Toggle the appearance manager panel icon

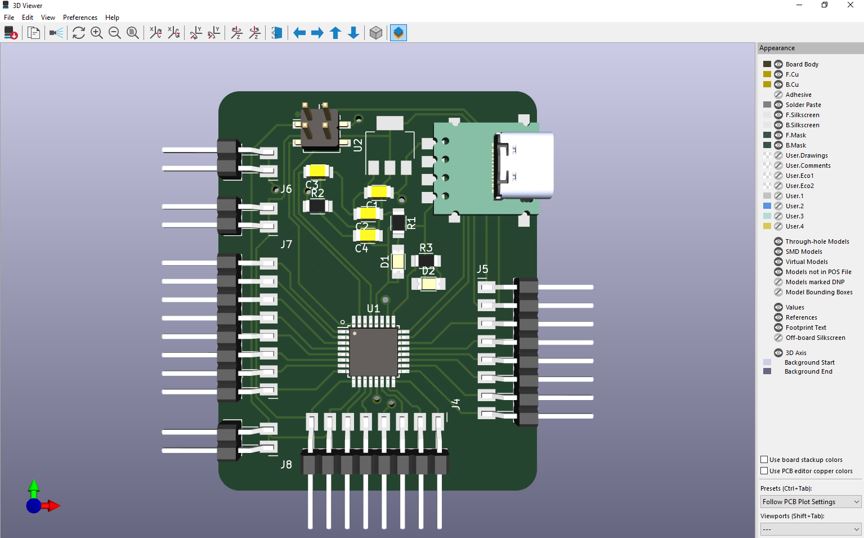(399, 33)
